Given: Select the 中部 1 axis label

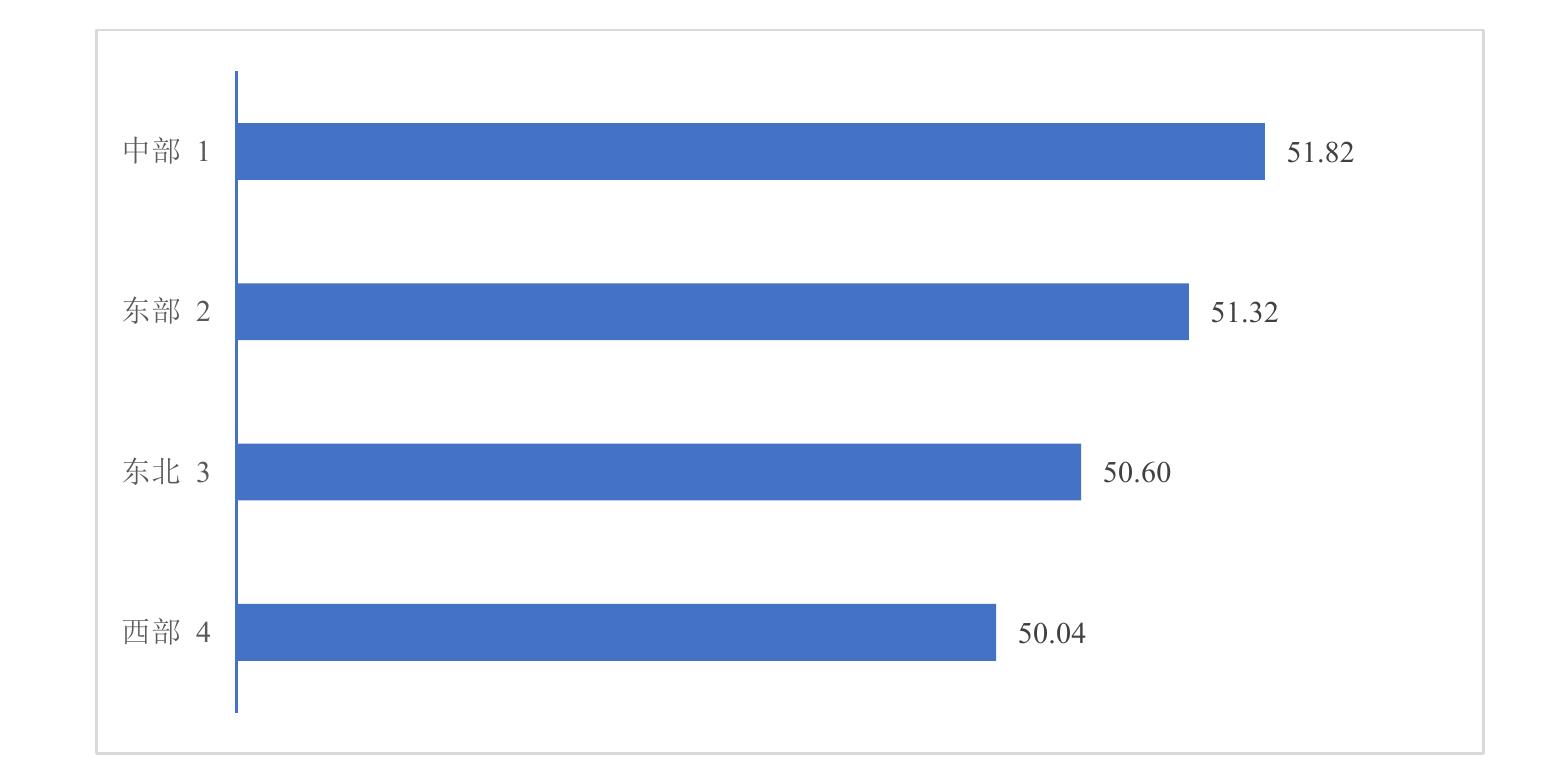Looking at the screenshot, I should point(166,152).
